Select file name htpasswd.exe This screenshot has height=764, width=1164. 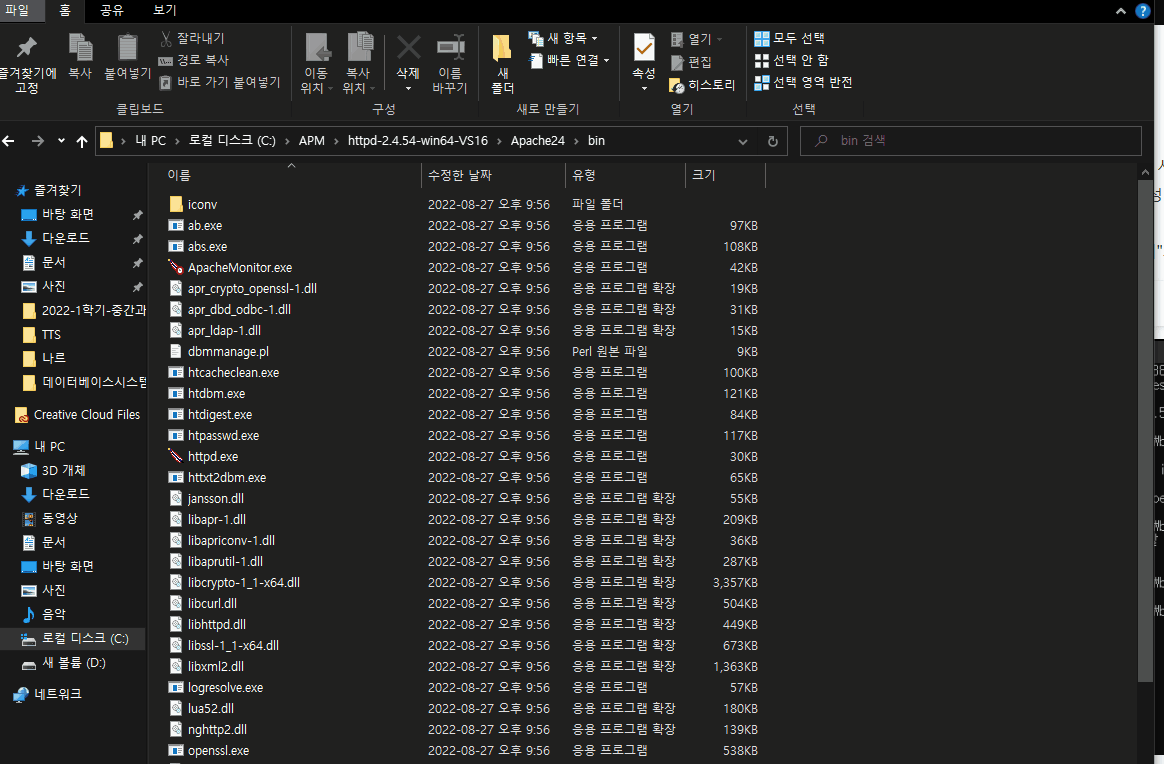[x=223, y=435]
